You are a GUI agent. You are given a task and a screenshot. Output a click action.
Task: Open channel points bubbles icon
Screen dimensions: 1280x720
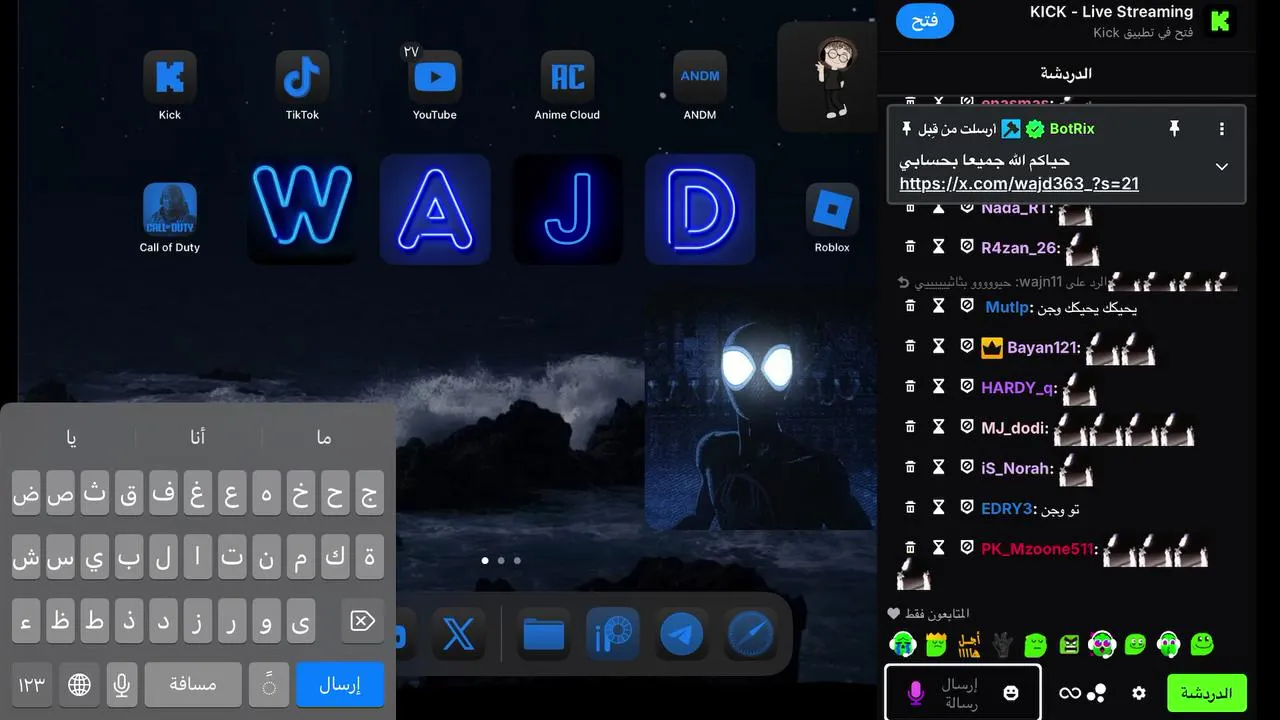(x=1097, y=692)
